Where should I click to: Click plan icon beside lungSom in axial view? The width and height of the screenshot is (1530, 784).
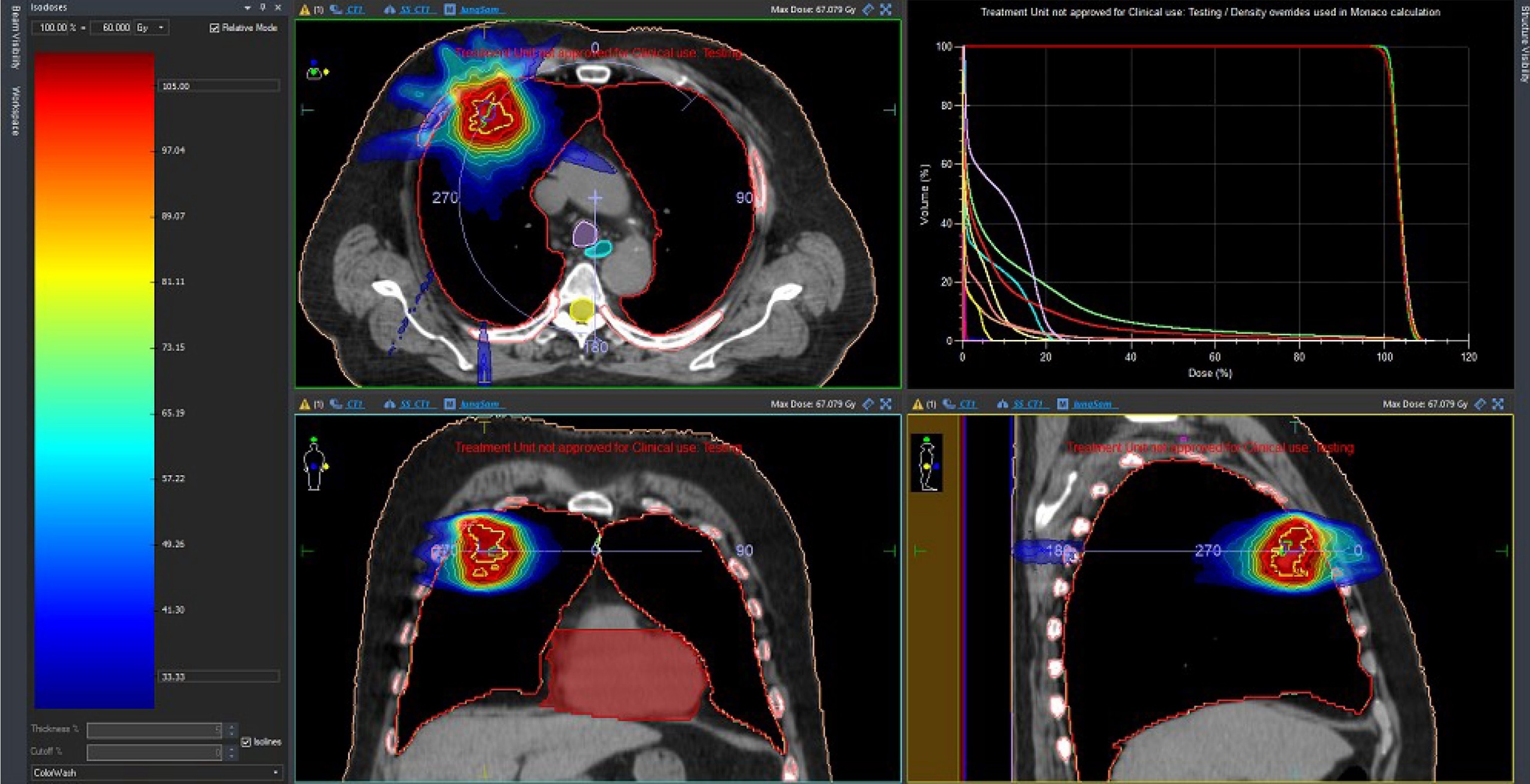[x=449, y=10]
